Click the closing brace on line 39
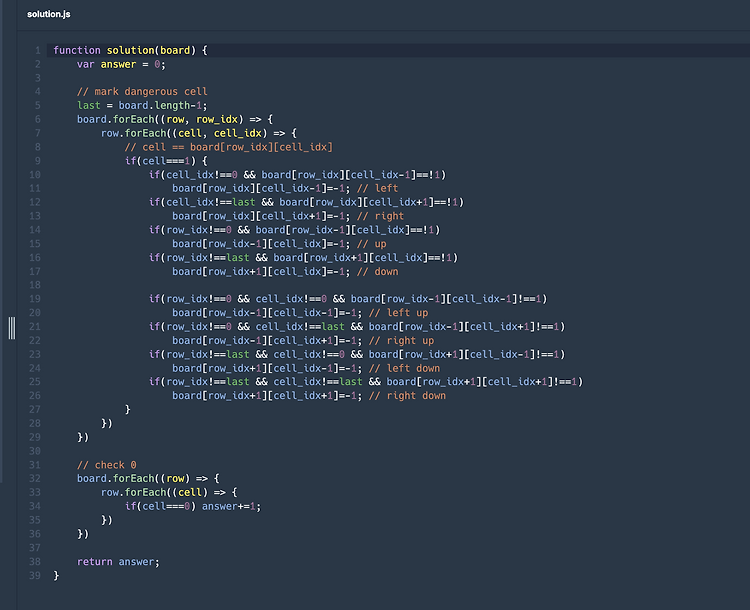This screenshot has width=750, height=610. point(56,576)
